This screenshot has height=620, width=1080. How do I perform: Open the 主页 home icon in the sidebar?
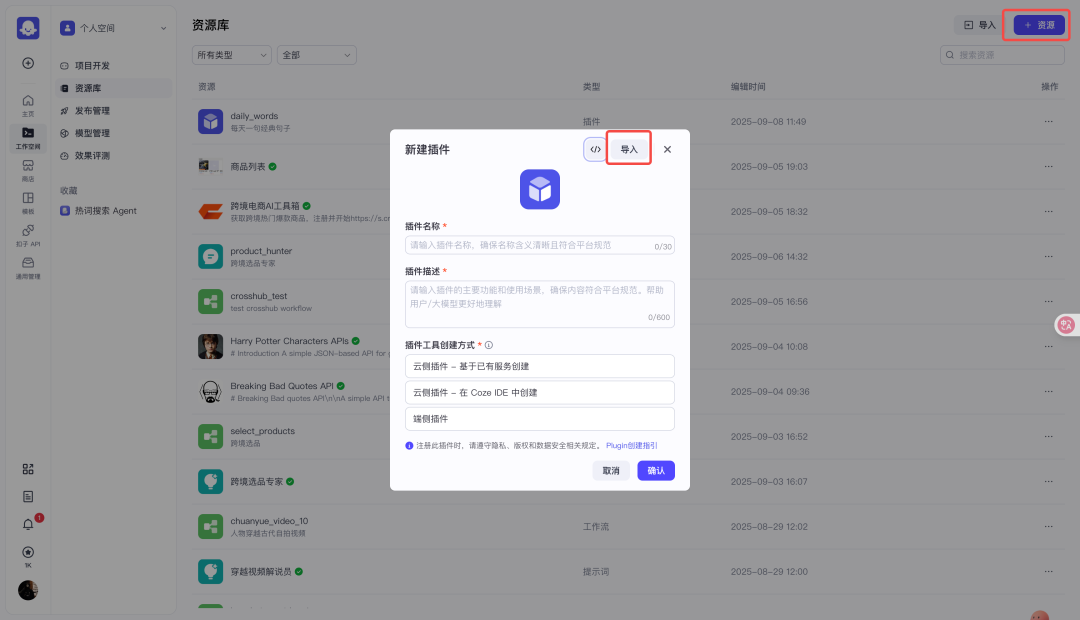click(x=28, y=102)
